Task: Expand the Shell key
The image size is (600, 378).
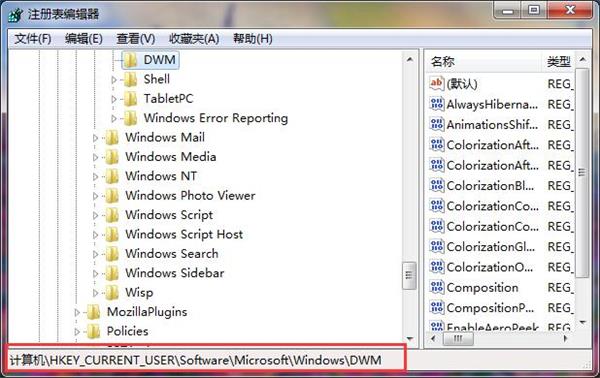Action: pos(114,80)
